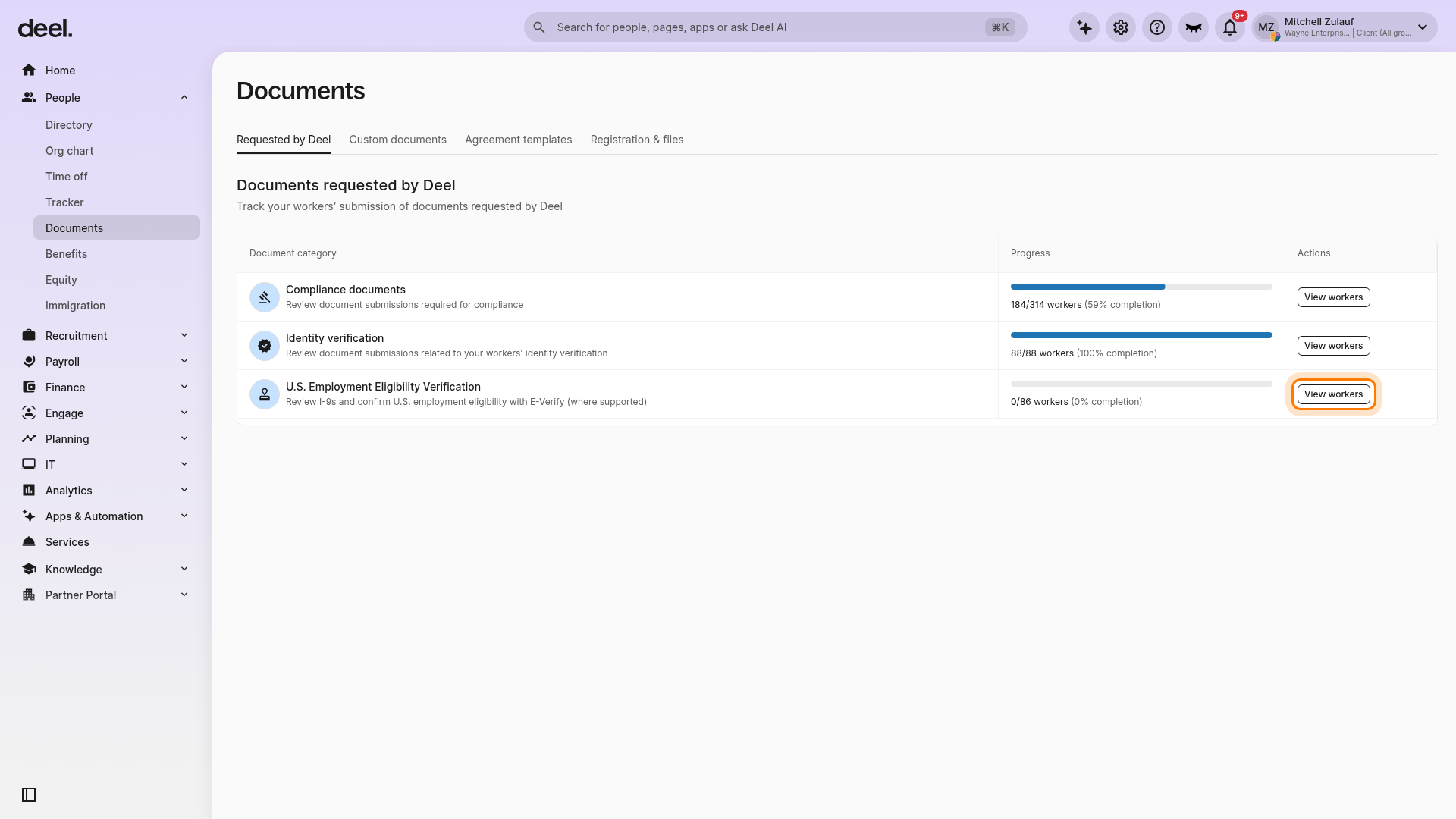Click the Compliance documents category title
Image resolution: width=1456 pixels, height=819 pixels.
tap(346, 290)
